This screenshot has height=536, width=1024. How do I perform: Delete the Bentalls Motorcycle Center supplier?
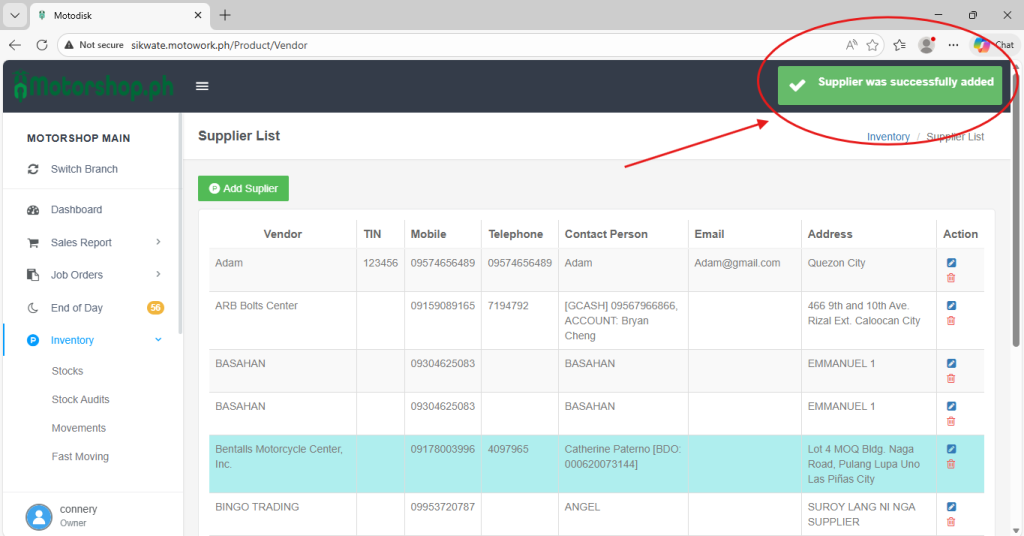(x=951, y=464)
